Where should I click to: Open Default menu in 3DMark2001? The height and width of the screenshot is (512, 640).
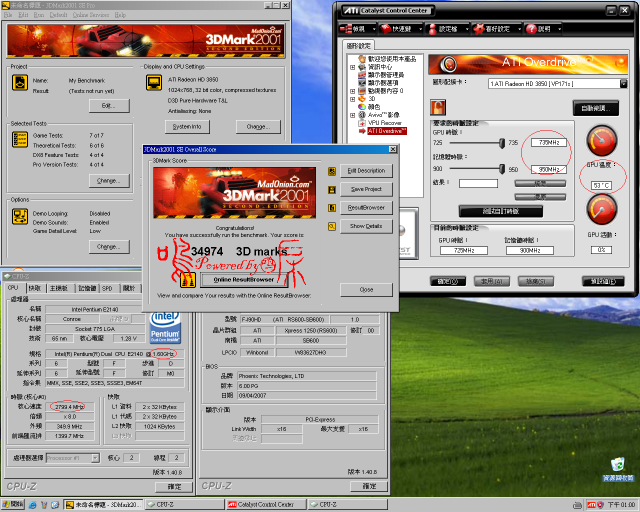[58, 15]
